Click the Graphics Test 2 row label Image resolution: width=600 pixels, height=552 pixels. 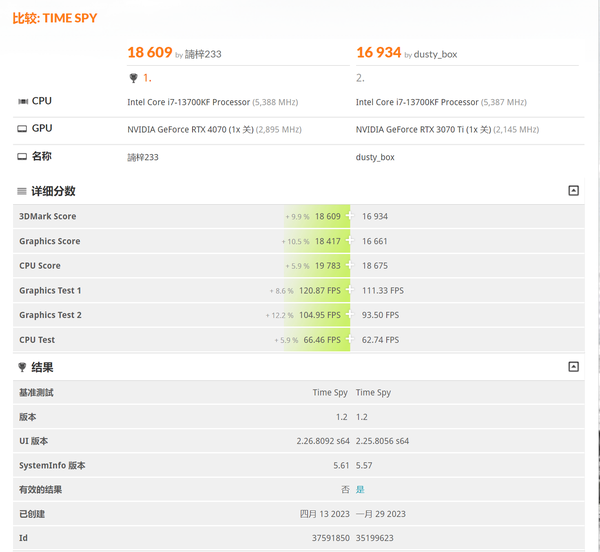pyautogui.click(x=50, y=315)
